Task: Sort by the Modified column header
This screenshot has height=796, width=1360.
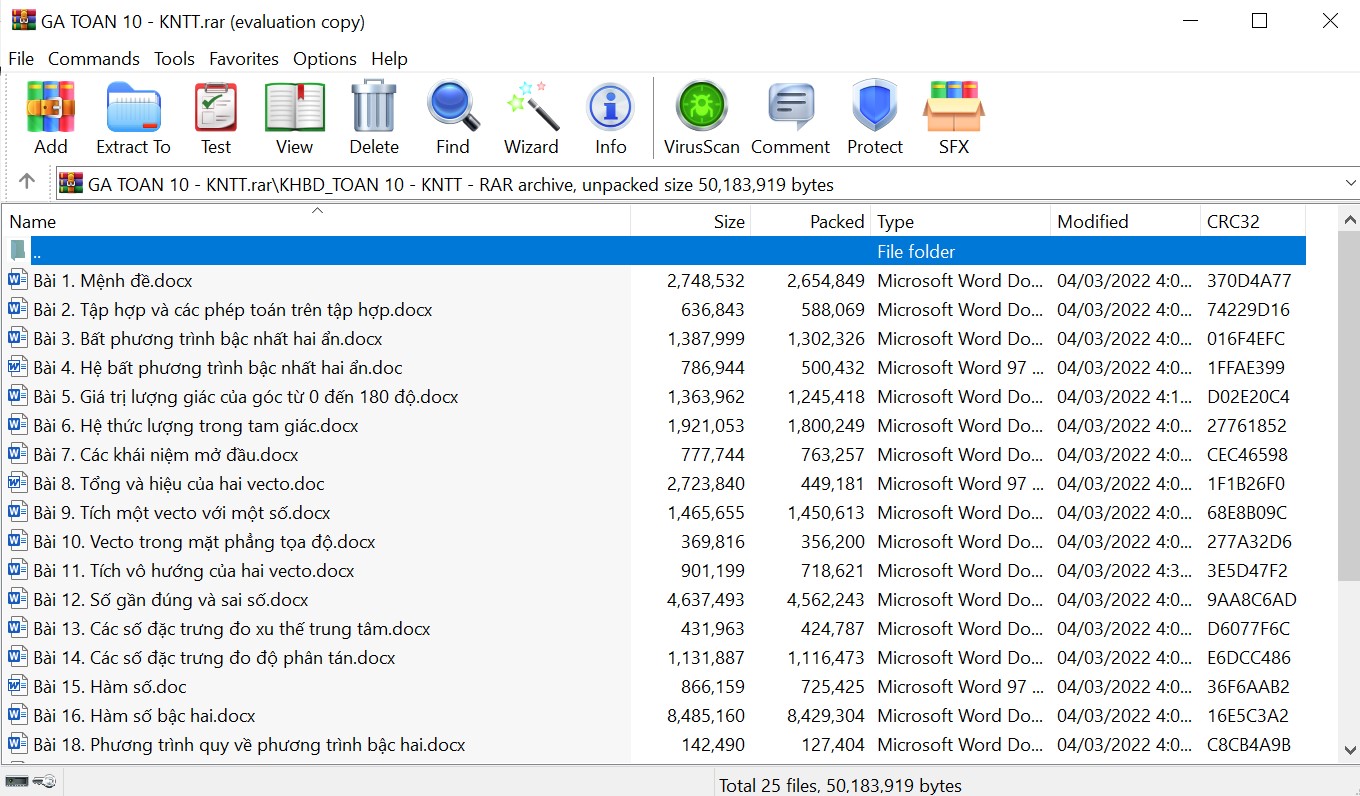Action: click(x=1126, y=221)
